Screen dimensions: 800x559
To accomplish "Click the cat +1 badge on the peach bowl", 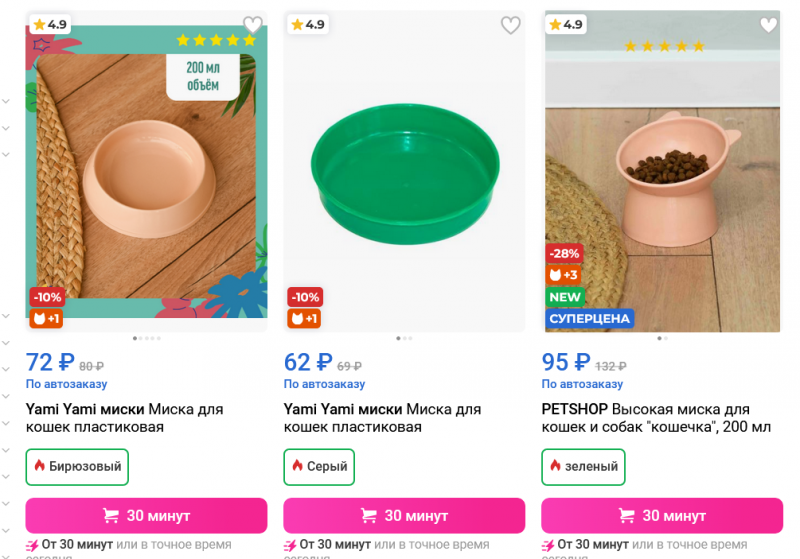I will [46, 319].
